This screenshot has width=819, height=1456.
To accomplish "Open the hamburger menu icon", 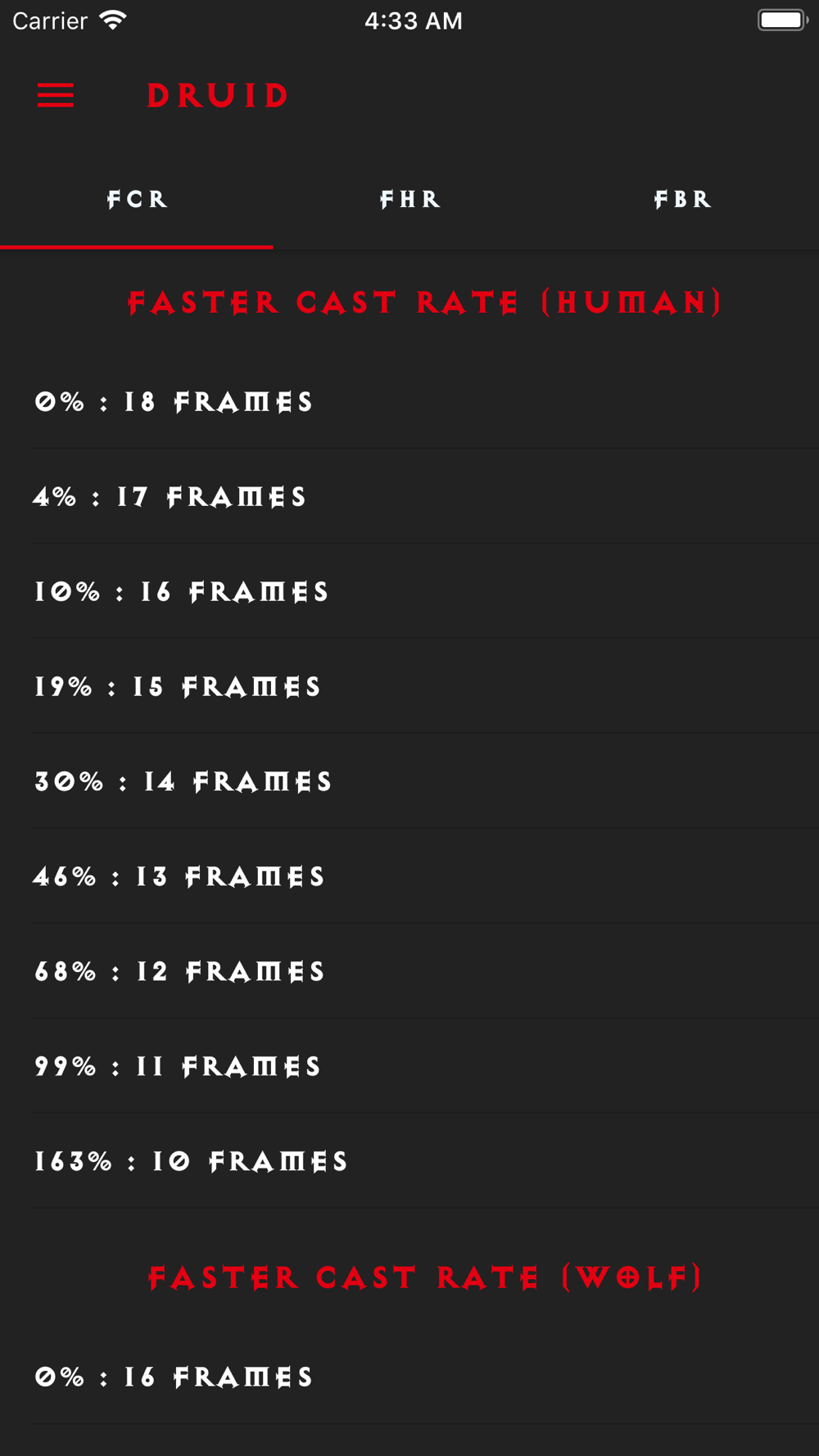I will (56, 96).
